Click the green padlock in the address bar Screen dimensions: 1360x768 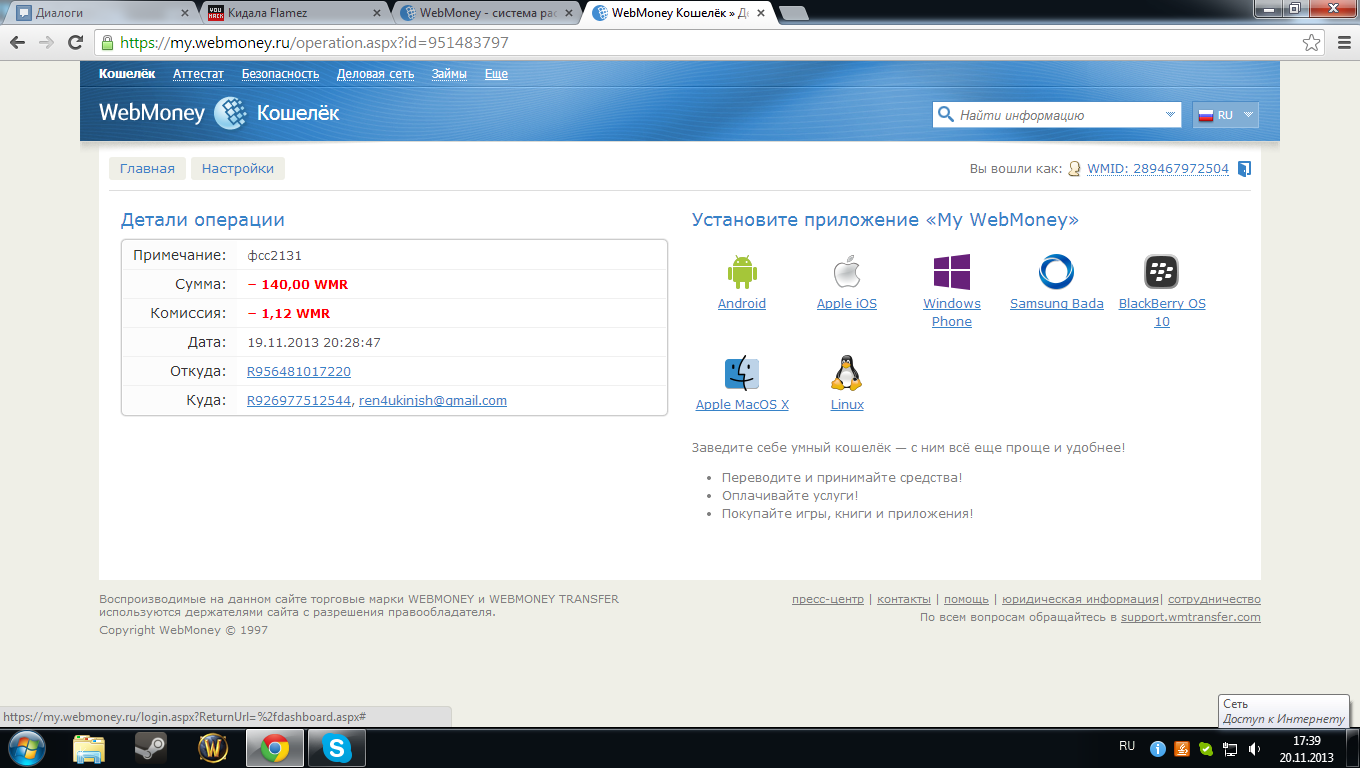[x=107, y=43]
